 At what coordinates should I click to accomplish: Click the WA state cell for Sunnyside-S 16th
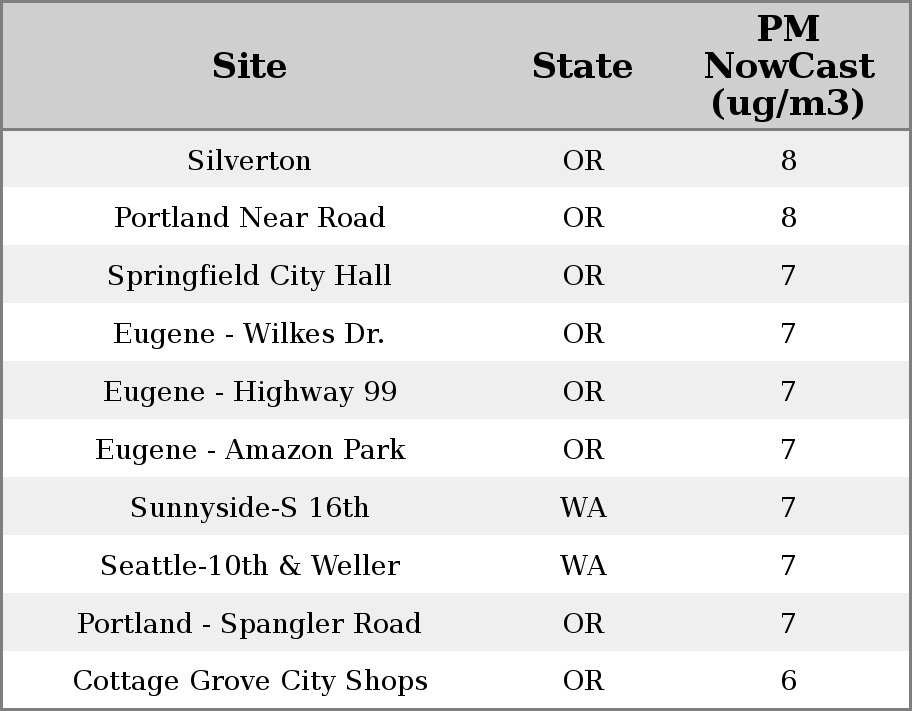583,508
